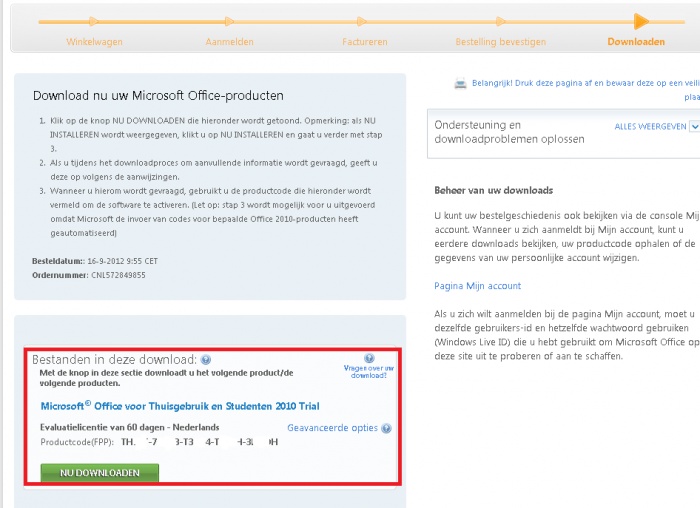Click Evaluatielicentie van 60 dagen text
700x508 pixels.
pyautogui.click(x=129, y=428)
